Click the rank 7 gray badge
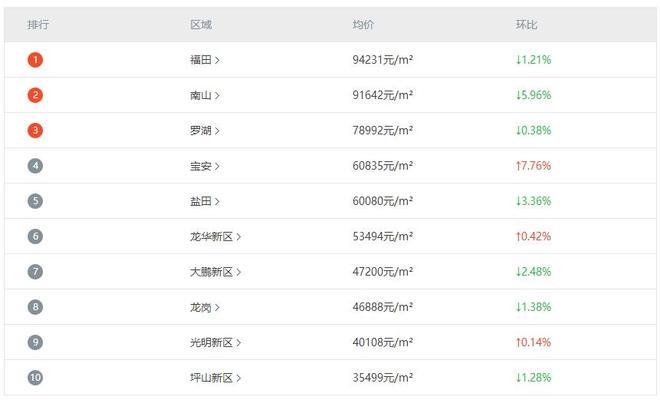Image resolution: width=660 pixels, height=400 pixels. 35,272
